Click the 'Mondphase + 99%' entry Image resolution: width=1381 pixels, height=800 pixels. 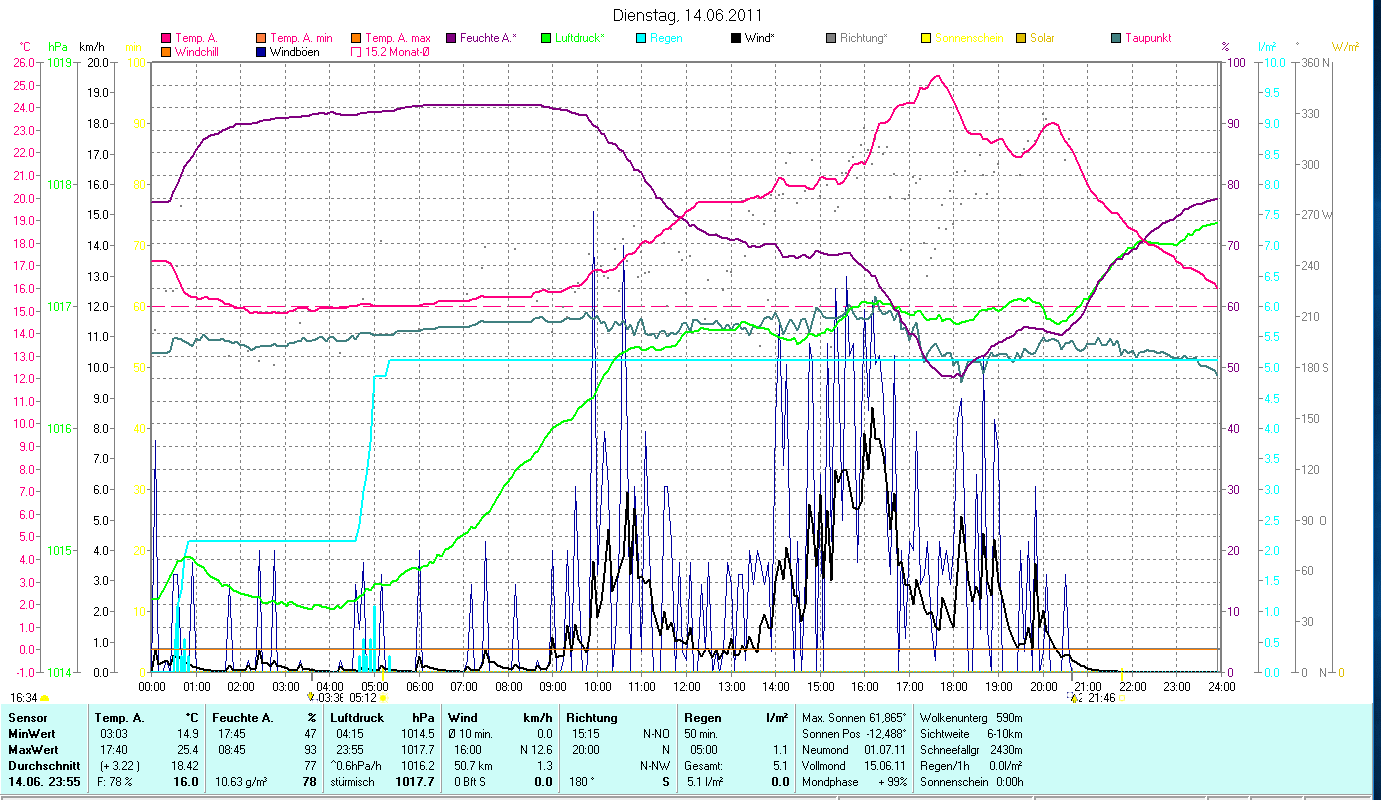point(854,782)
